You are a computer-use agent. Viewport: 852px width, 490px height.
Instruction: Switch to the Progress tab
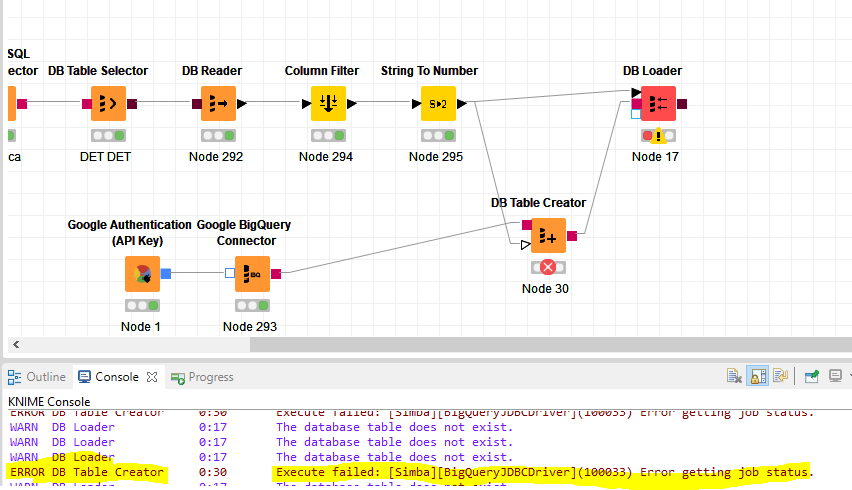[202, 377]
